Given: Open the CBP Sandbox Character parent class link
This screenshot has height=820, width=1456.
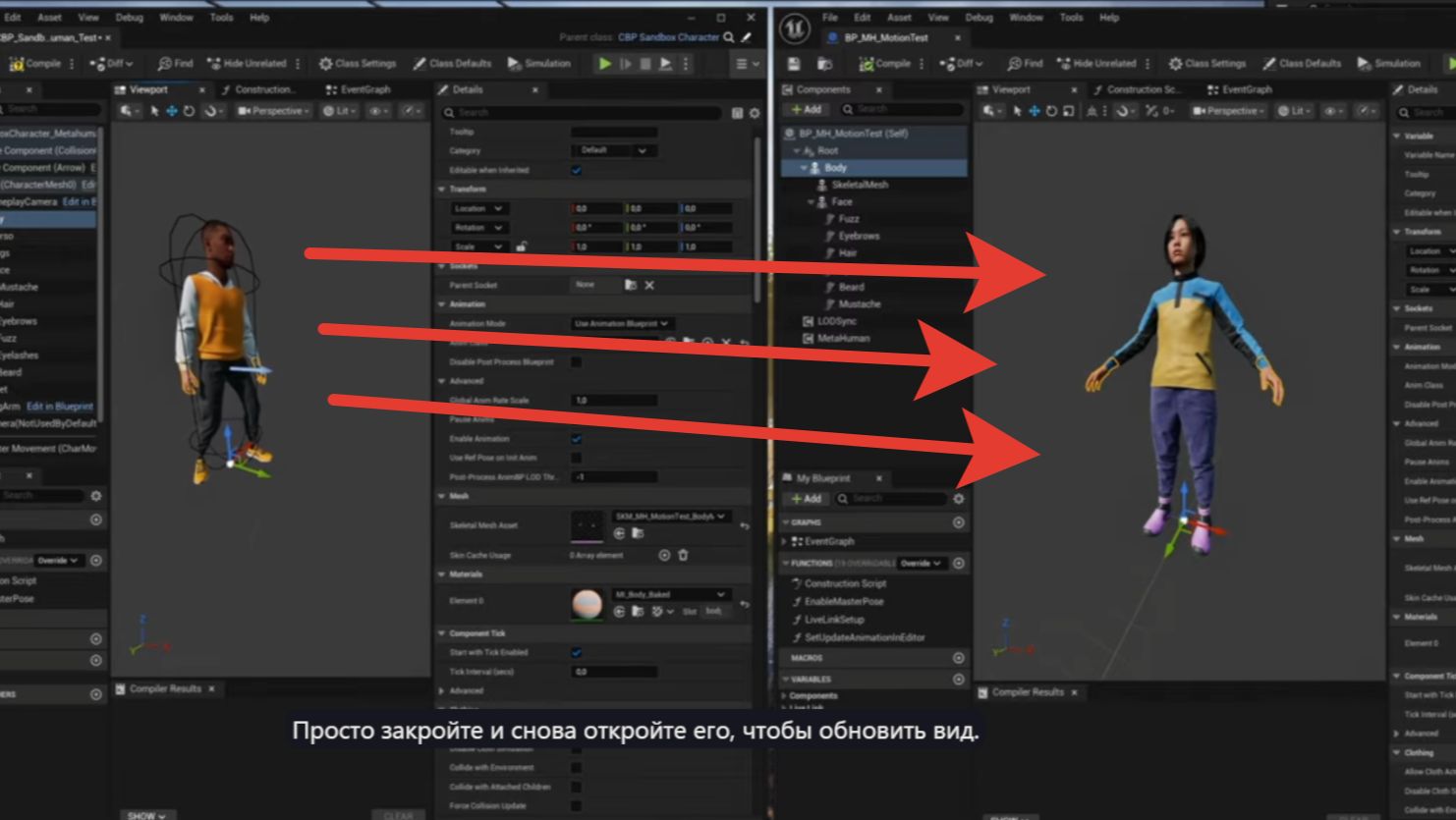Looking at the screenshot, I should 668,37.
